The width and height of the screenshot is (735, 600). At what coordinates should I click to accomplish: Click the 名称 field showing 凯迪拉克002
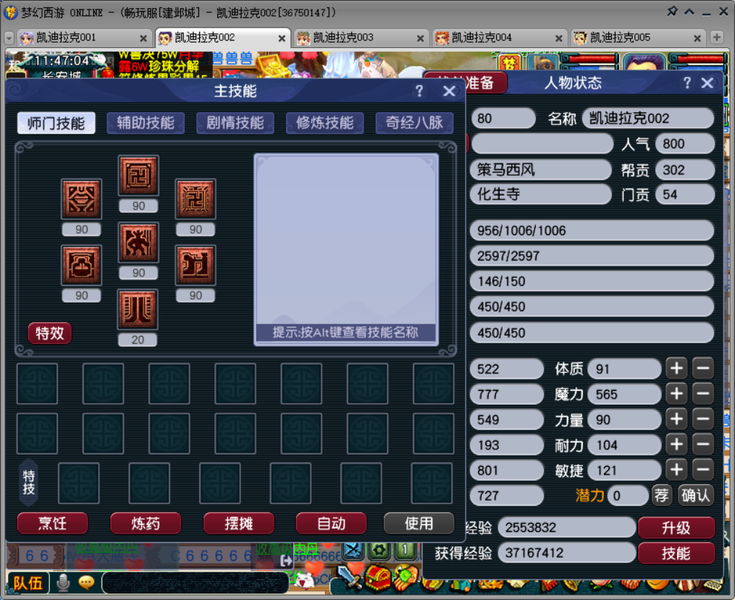648,118
